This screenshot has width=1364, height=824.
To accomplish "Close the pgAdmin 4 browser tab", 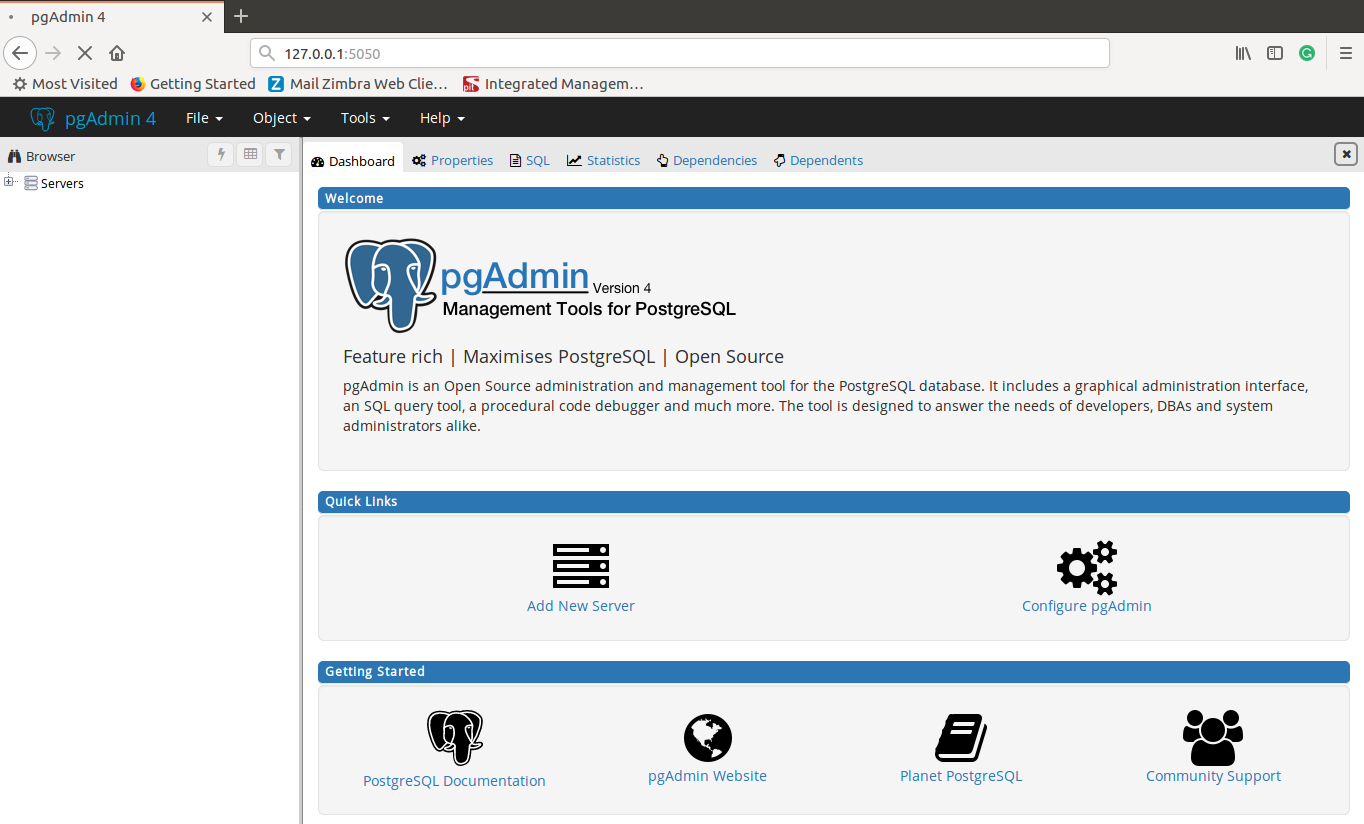I will pos(207,17).
